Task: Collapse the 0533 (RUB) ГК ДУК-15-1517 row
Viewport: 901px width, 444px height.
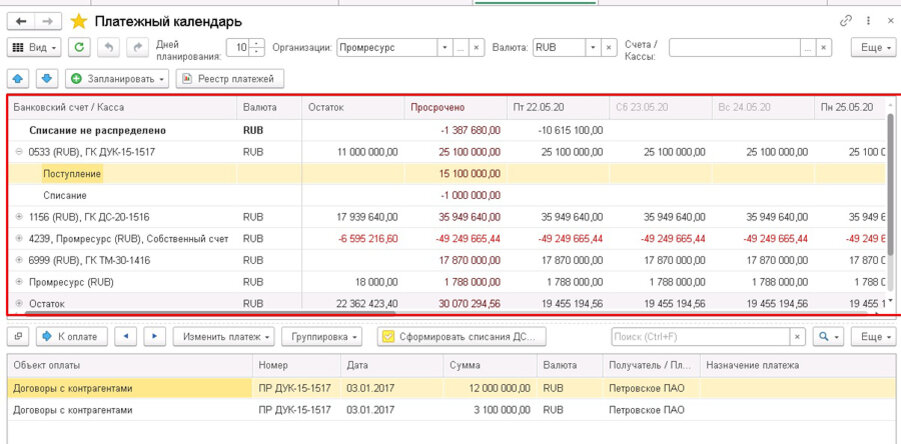Action: [x=18, y=152]
